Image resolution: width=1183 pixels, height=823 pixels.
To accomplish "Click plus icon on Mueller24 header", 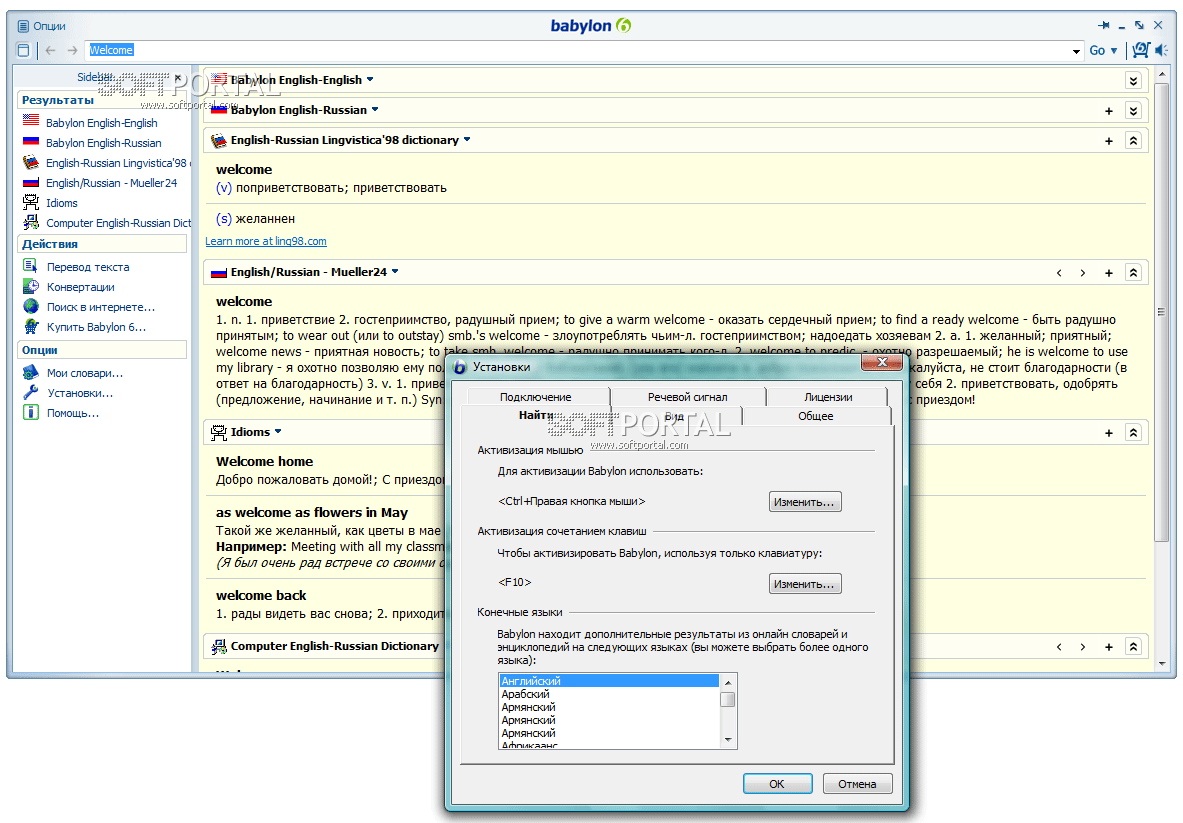I will 1108,273.
